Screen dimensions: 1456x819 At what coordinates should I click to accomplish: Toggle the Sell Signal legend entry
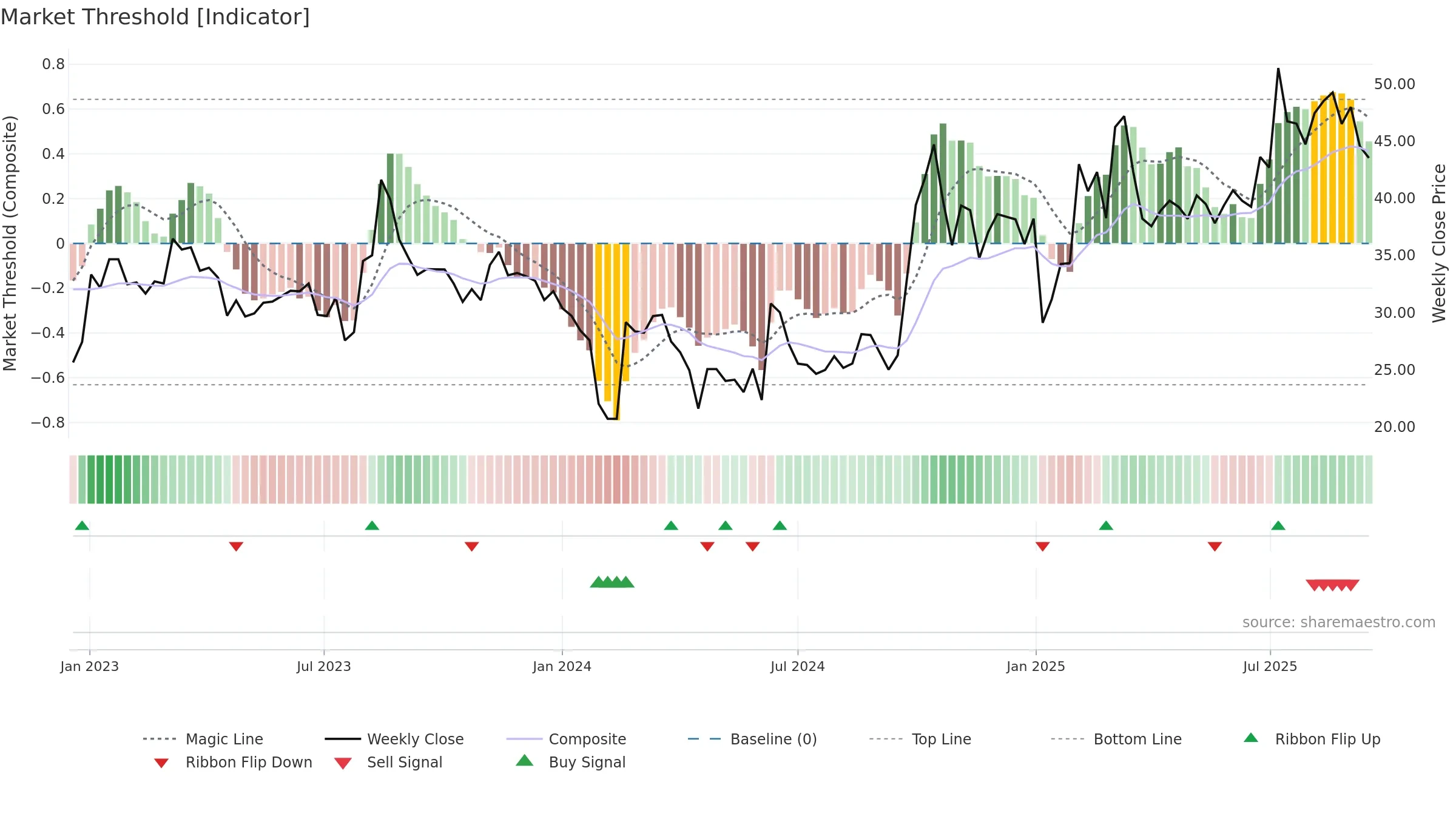point(388,763)
